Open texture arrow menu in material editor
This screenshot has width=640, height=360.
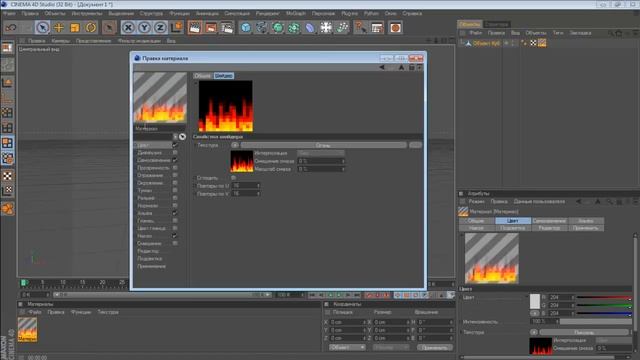[x=235, y=145]
